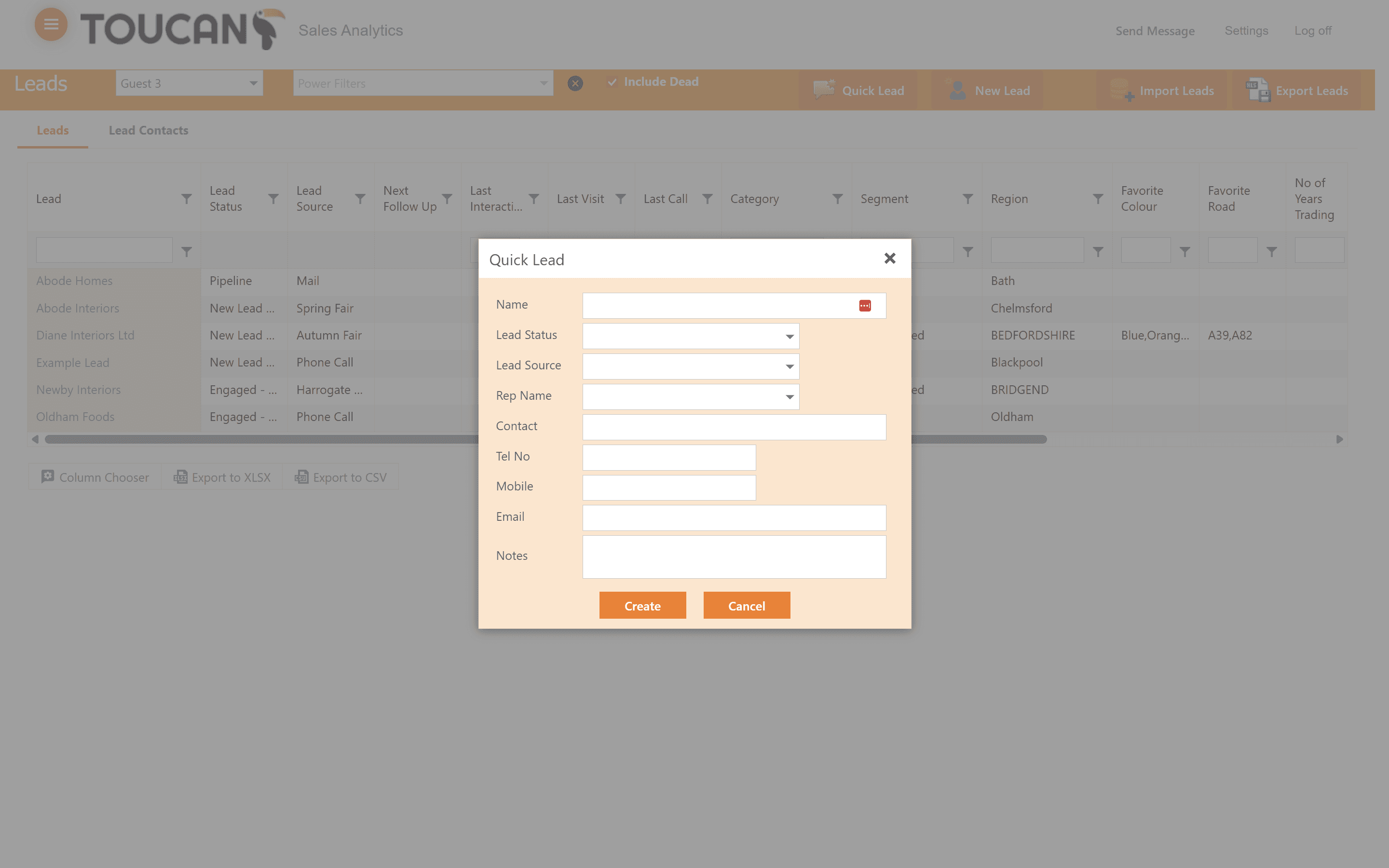1389x868 pixels.
Task: Focus the Email input field
Action: pyautogui.click(x=734, y=518)
